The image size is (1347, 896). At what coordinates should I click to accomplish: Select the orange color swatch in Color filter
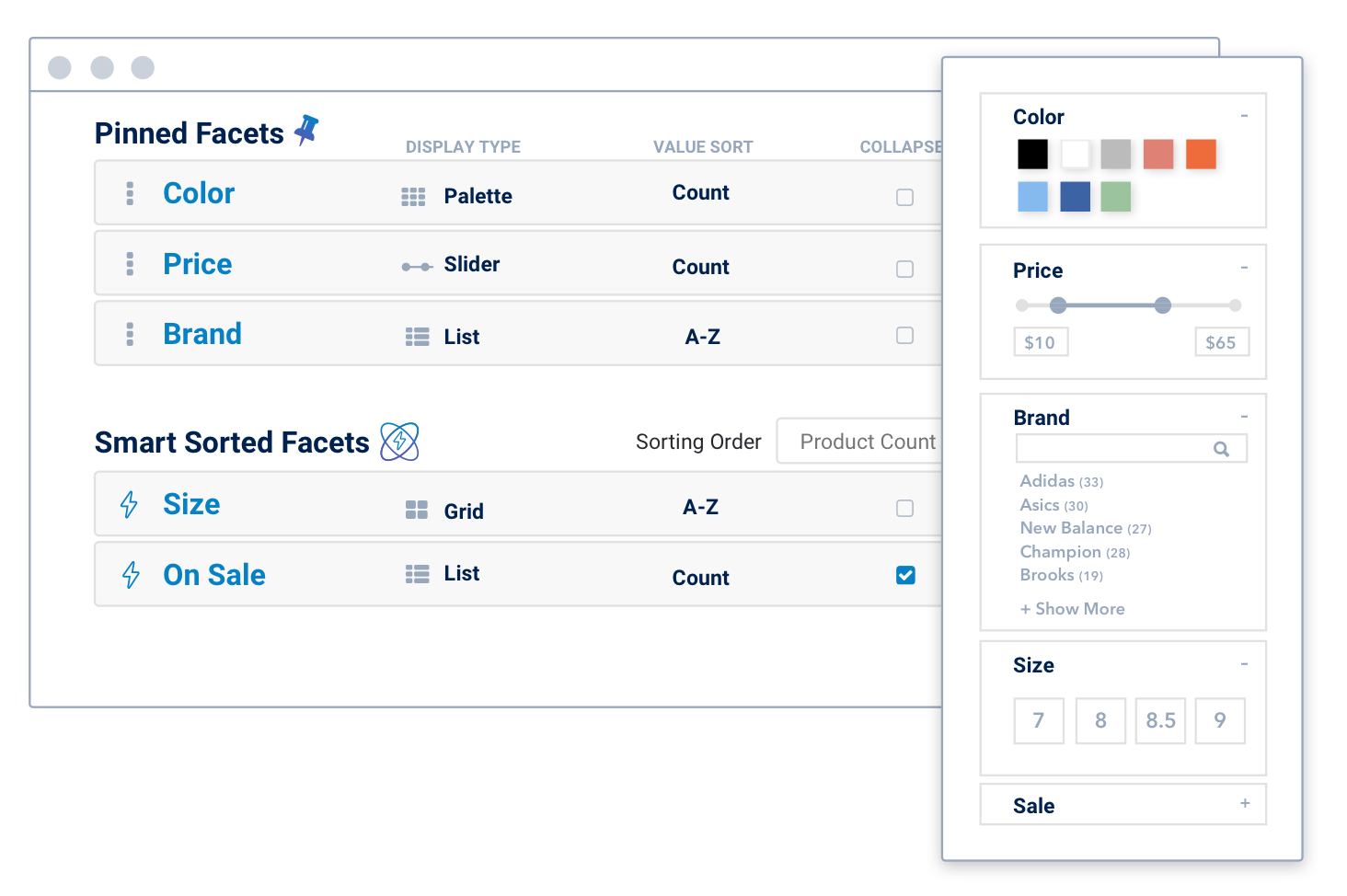pyautogui.click(x=1200, y=154)
